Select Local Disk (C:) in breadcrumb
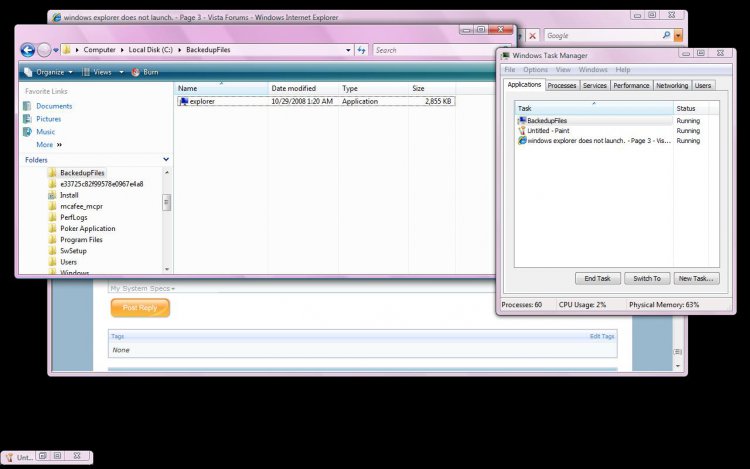The height and width of the screenshot is (469, 750). tap(150, 50)
